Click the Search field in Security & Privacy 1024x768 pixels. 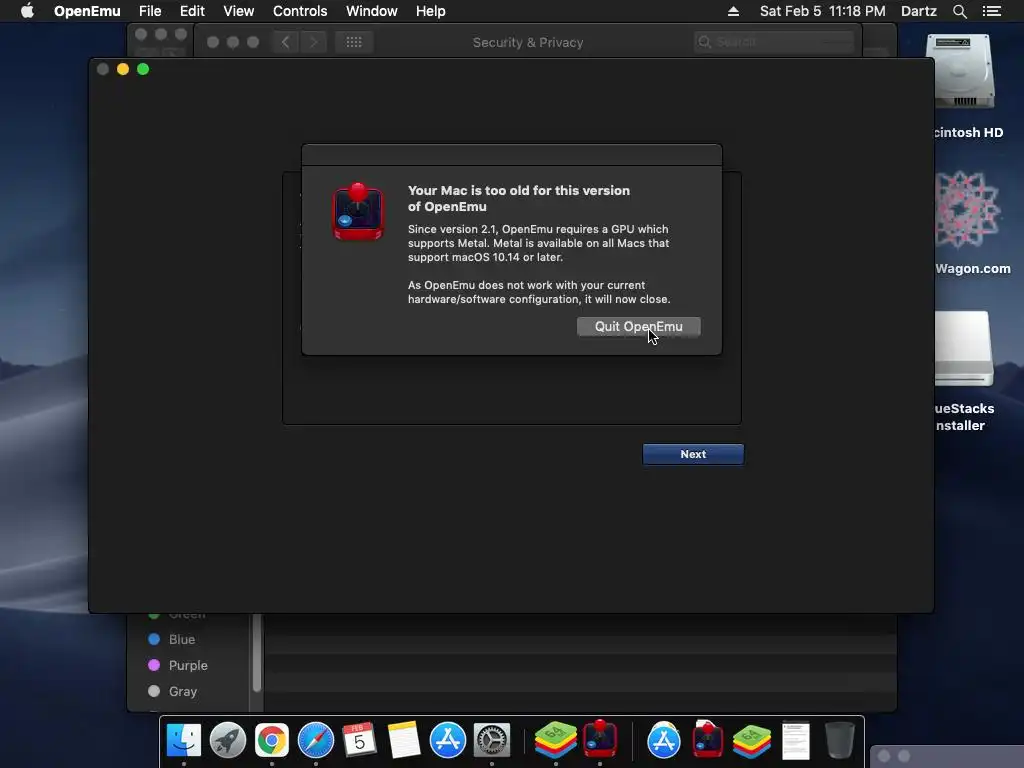click(x=774, y=42)
